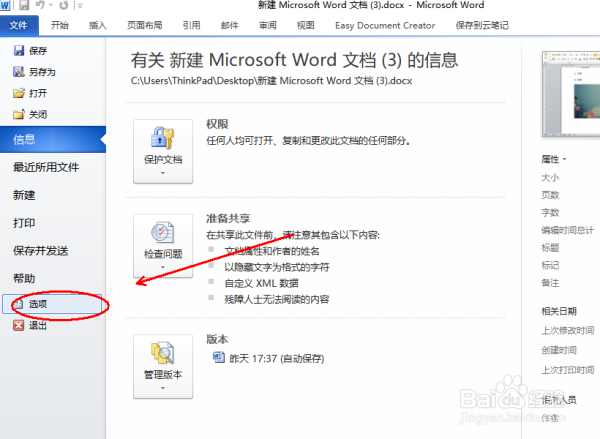The height and width of the screenshot is (439, 600).
Task: Open the 保存到云笔记 tab
Action: tap(482, 26)
